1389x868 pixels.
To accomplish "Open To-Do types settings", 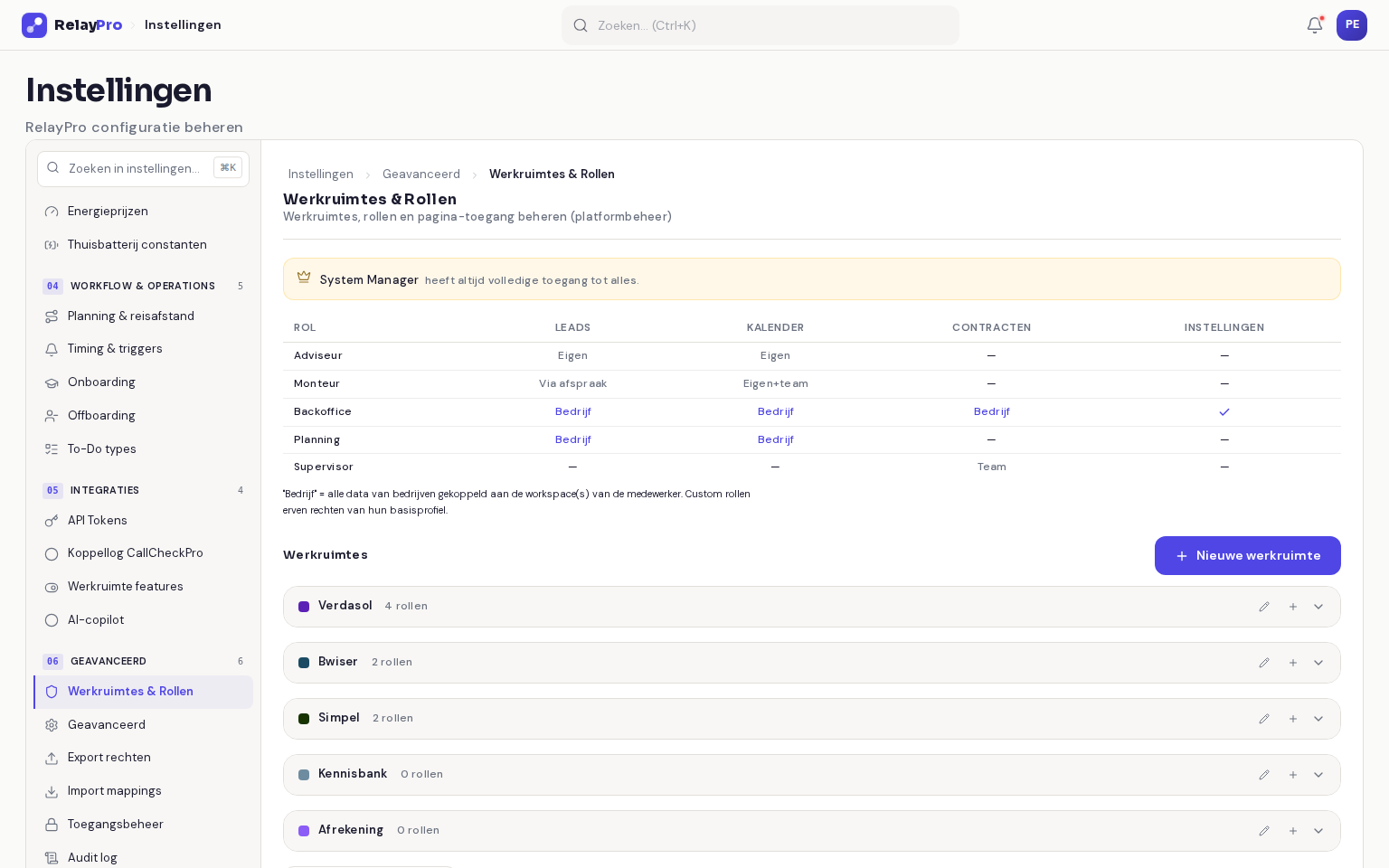I will coord(143,449).
